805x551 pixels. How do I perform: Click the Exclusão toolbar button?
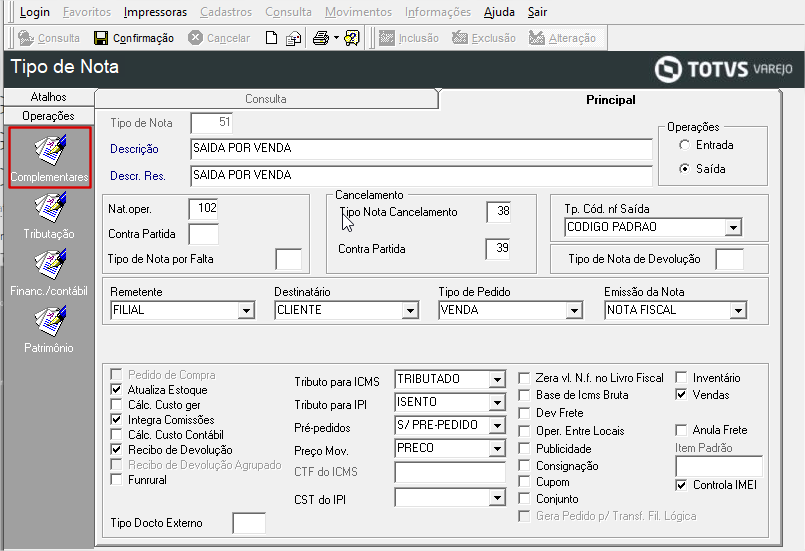484,38
